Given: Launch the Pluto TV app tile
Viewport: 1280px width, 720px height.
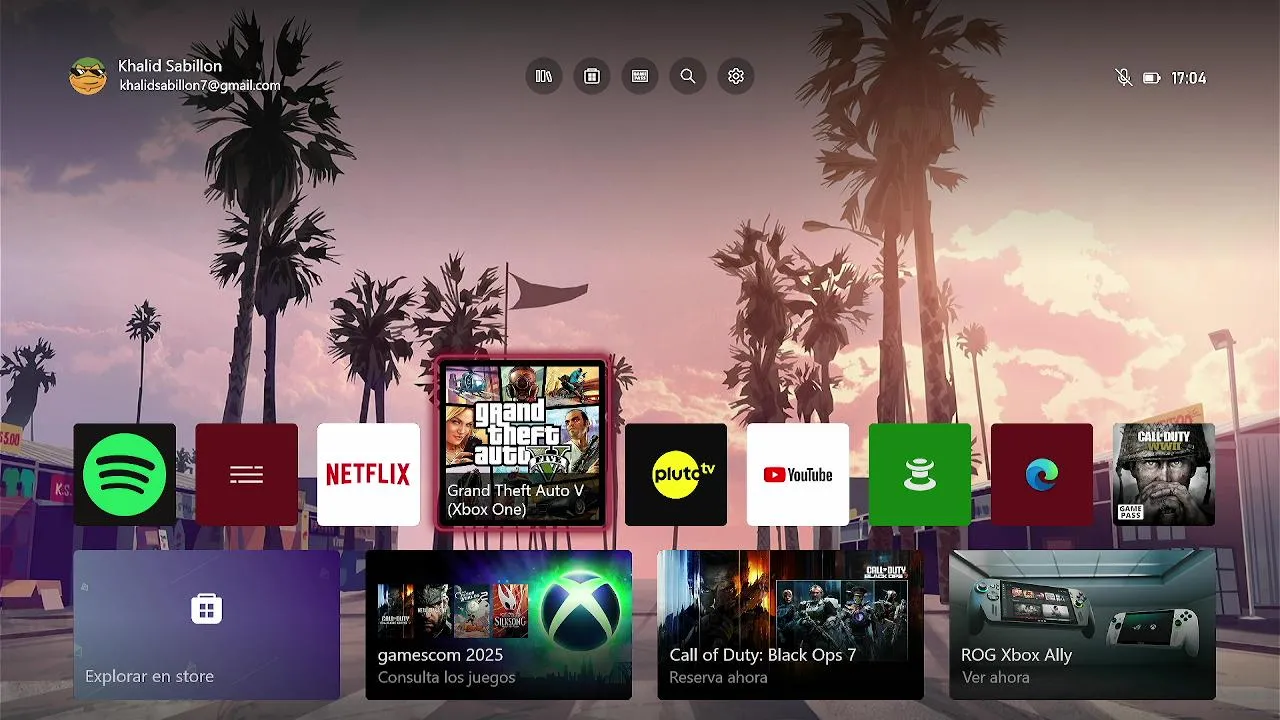Looking at the screenshot, I should pyautogui.click(x=676, y=474).
